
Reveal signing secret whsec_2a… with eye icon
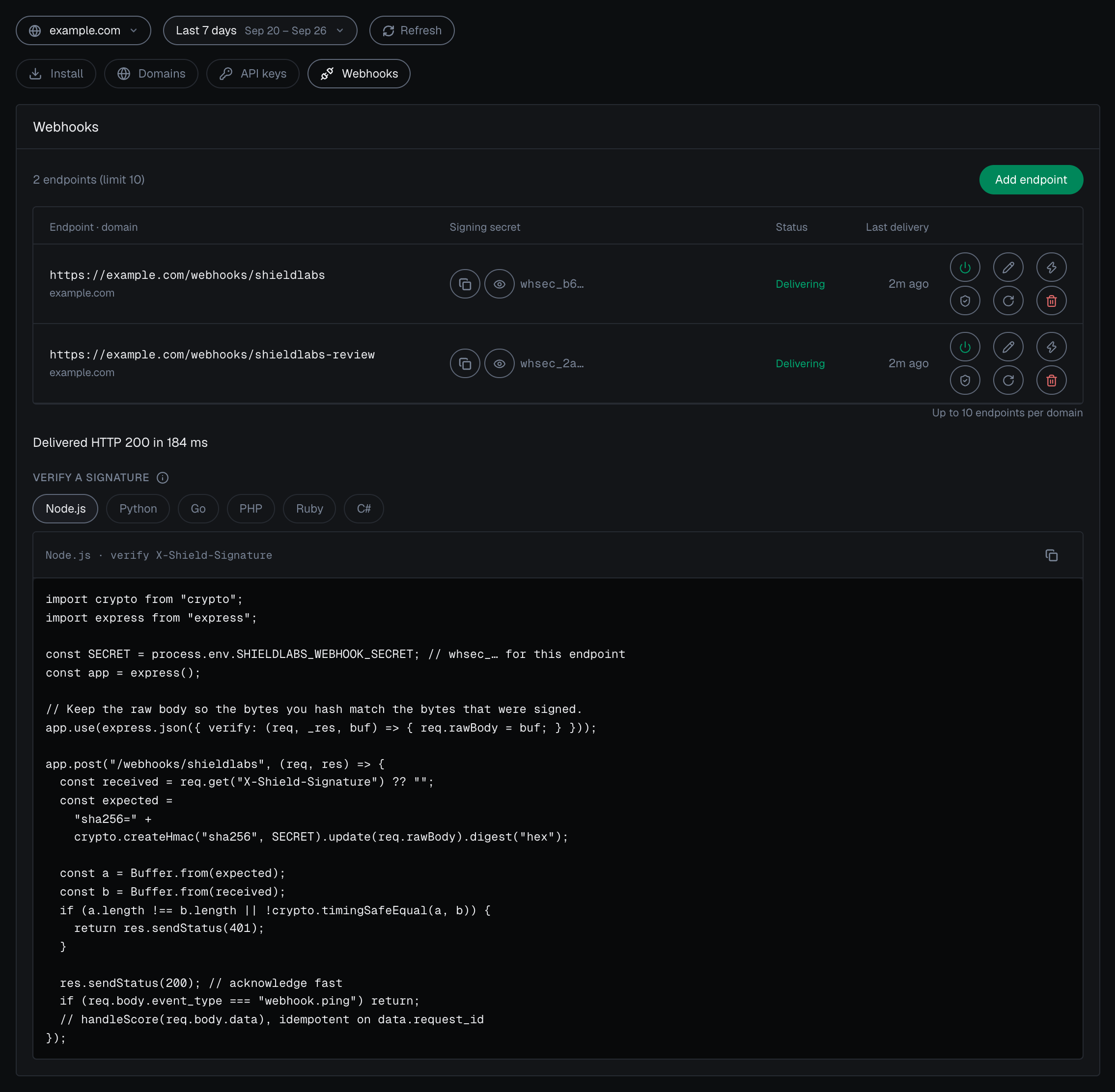coord(499,364)
